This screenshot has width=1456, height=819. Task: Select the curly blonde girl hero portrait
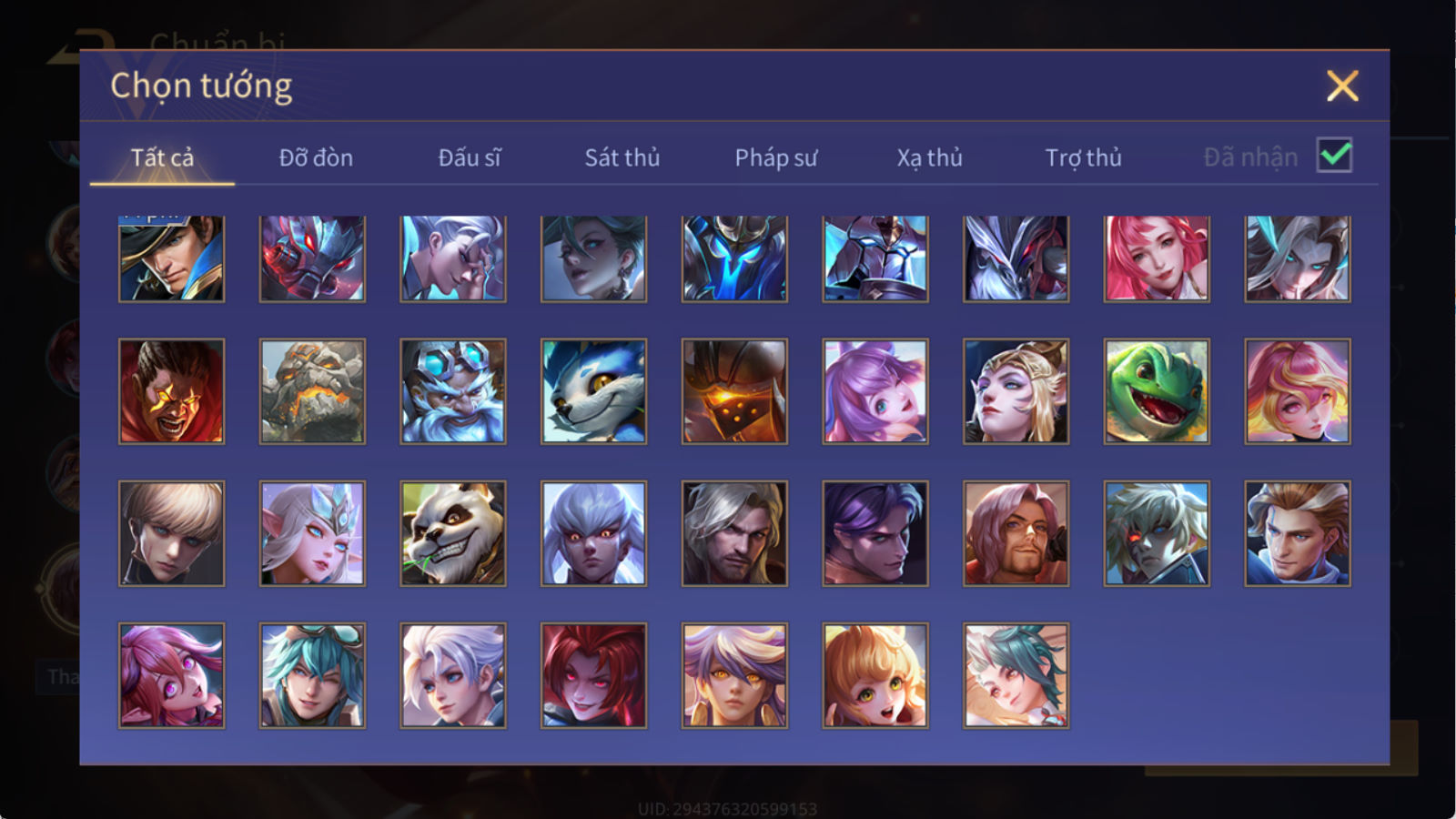[x=875, y=675]
